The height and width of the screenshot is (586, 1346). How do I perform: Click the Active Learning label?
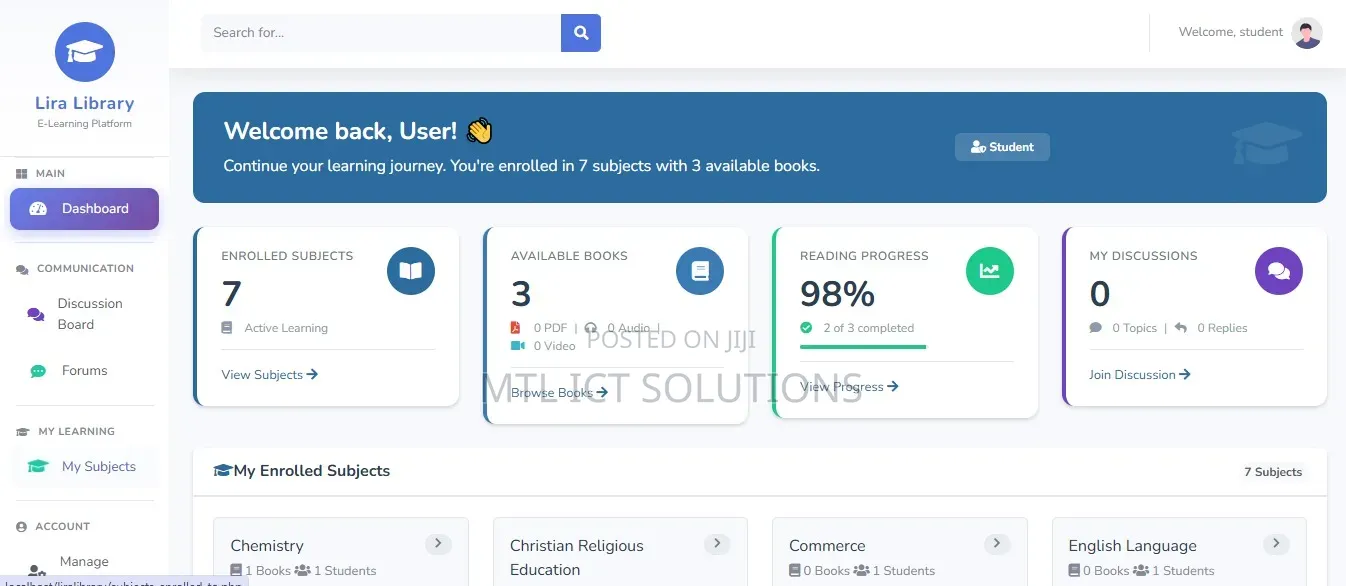[286, 328]
